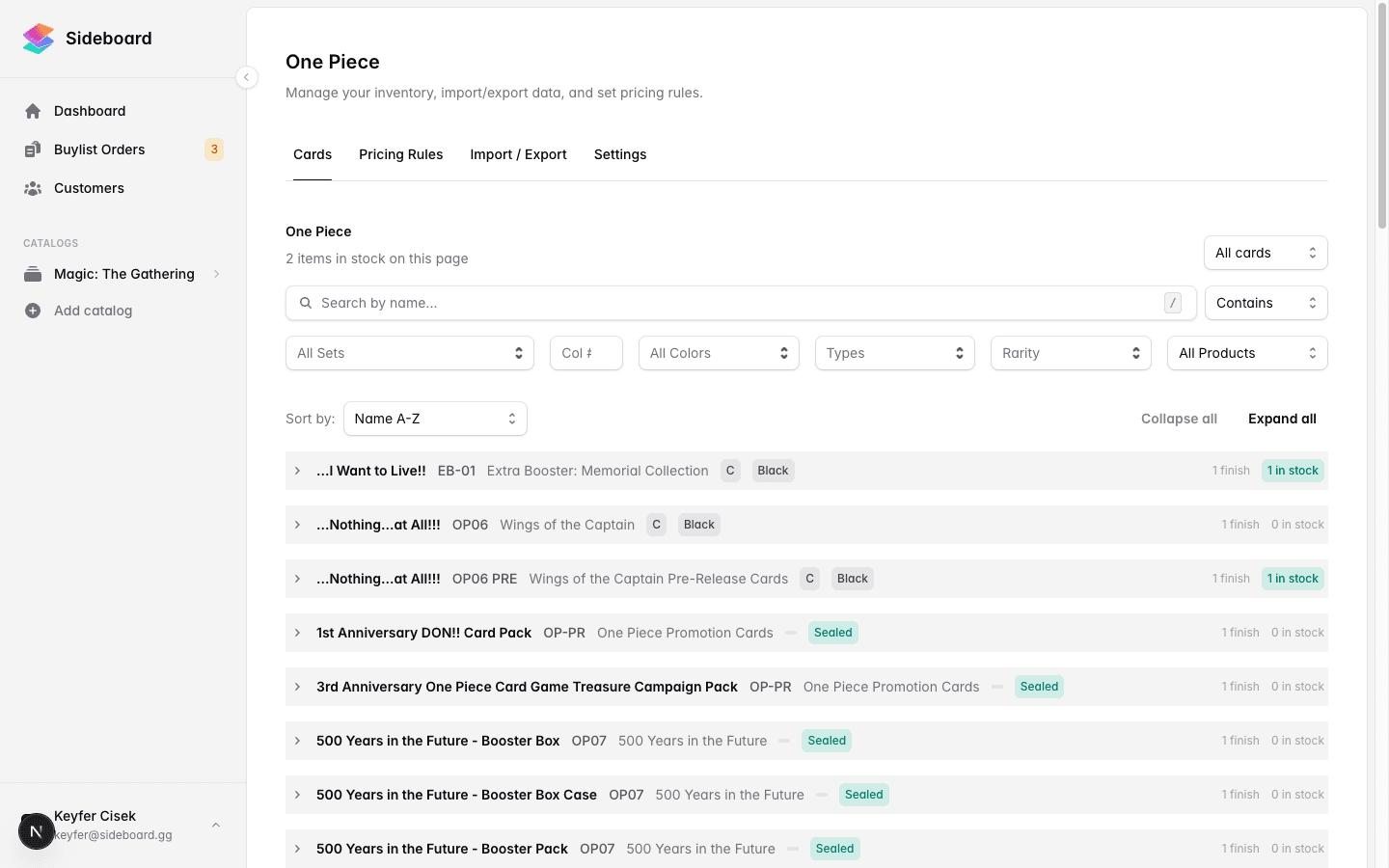Click the Add catalog plus icon
Image resolution: width=1389 pixels, height=868 pixels.
(x=33, y=311)
